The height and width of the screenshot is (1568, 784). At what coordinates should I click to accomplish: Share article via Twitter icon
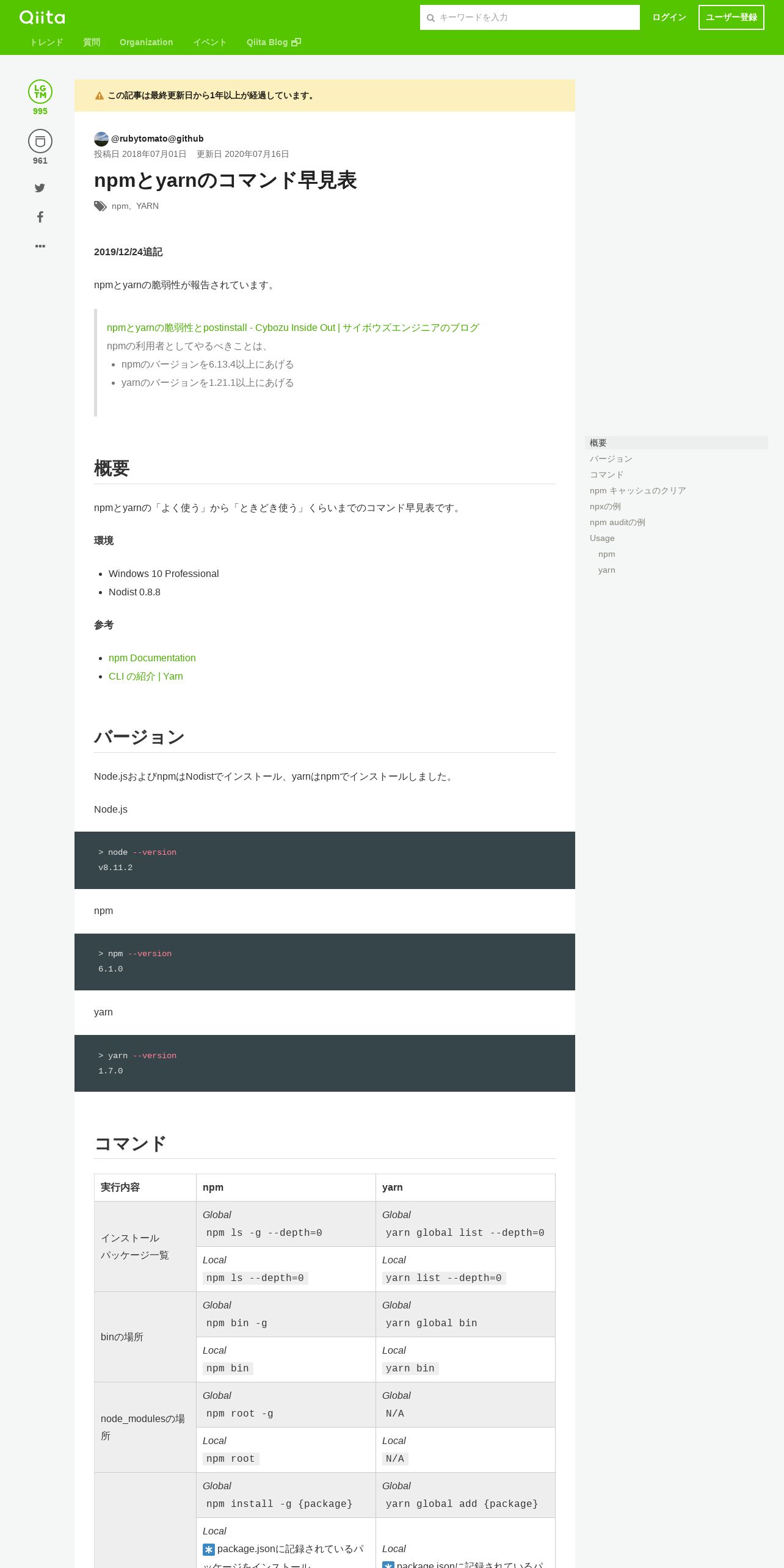pyautogui.click(x=40, y=188)
